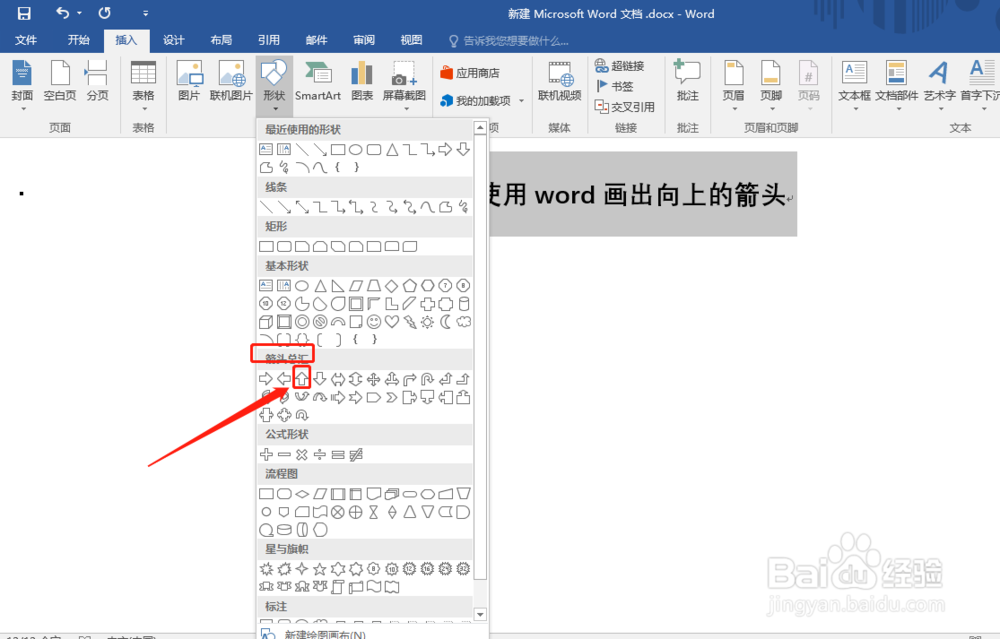Save the document from Quick Access toolbar
Image resolution: width=1000 pixels, height=639 pixels.
pyautogui.click(x=23, y=13)
